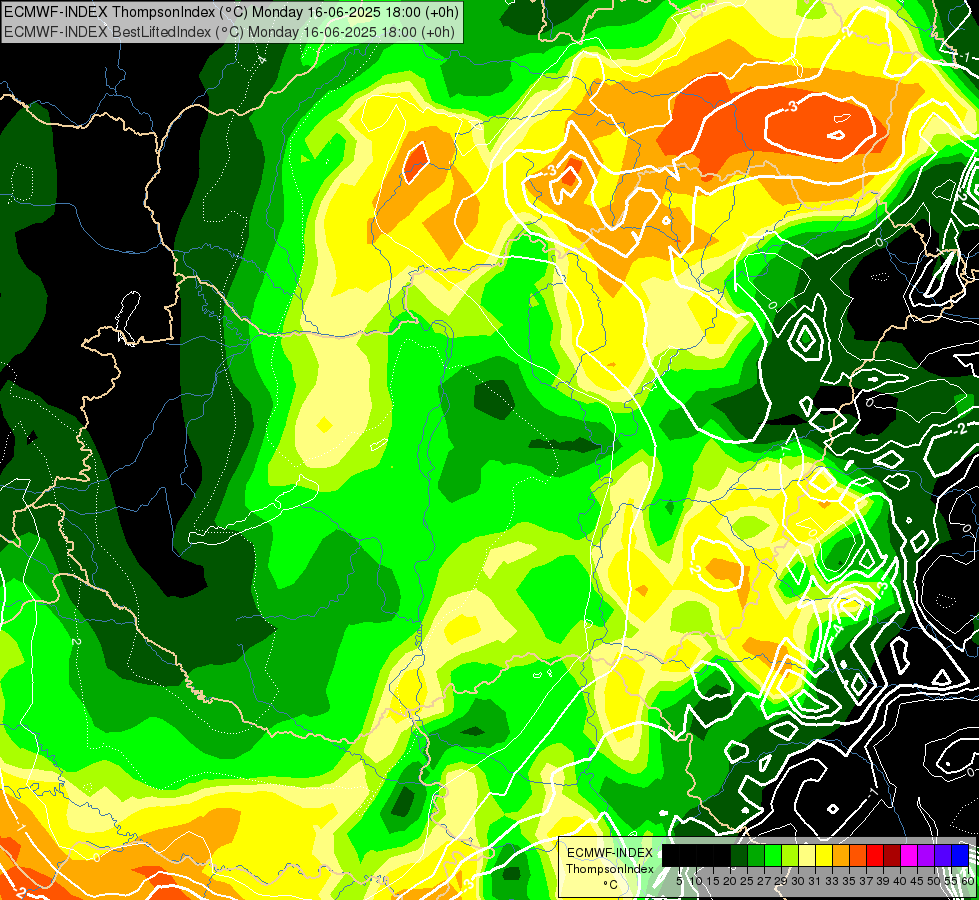Select the dark red legend swatch
The height and width of the screenshot is (900, 979).
coord(892,855)
